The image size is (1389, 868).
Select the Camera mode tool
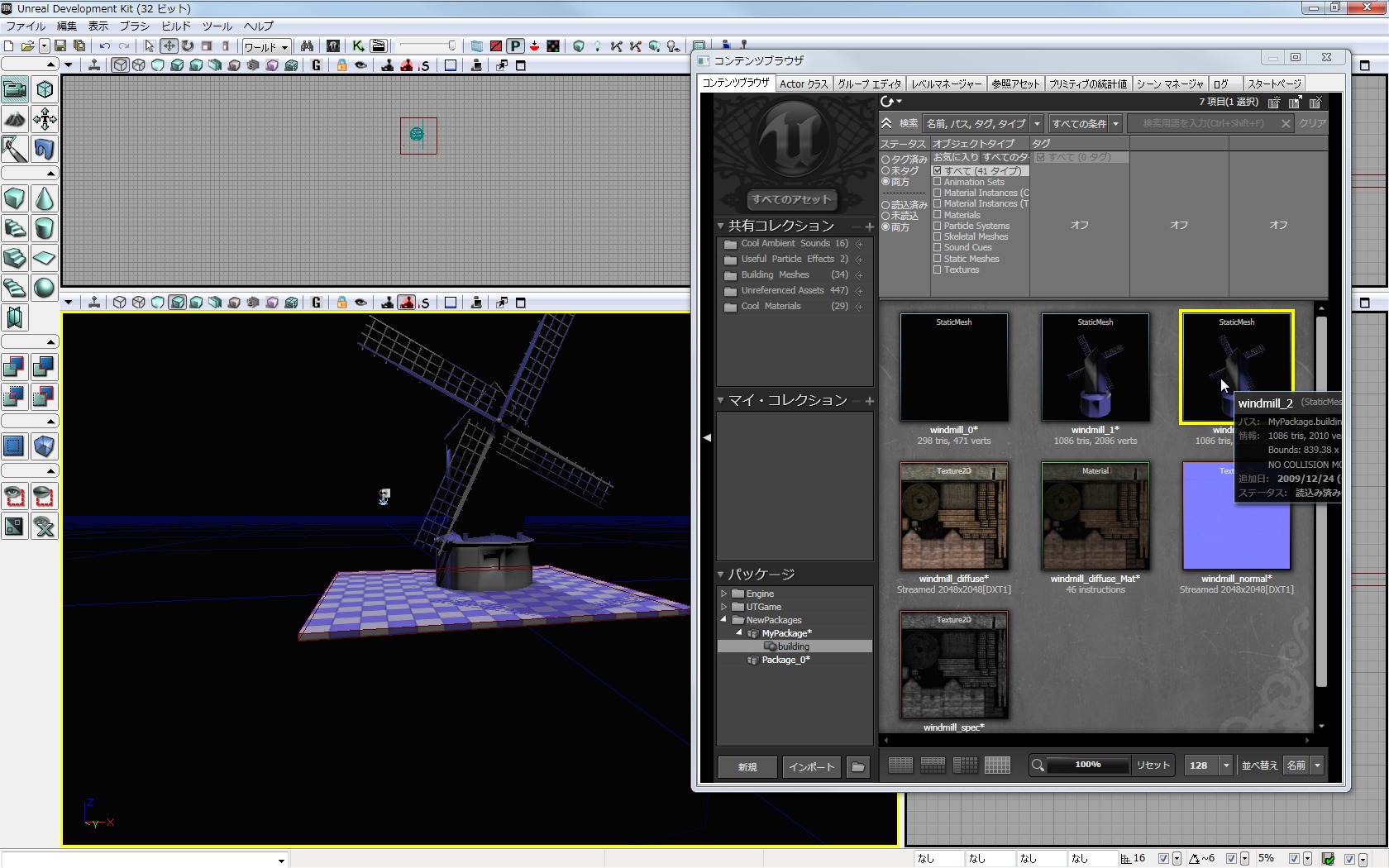click(15, 89)
